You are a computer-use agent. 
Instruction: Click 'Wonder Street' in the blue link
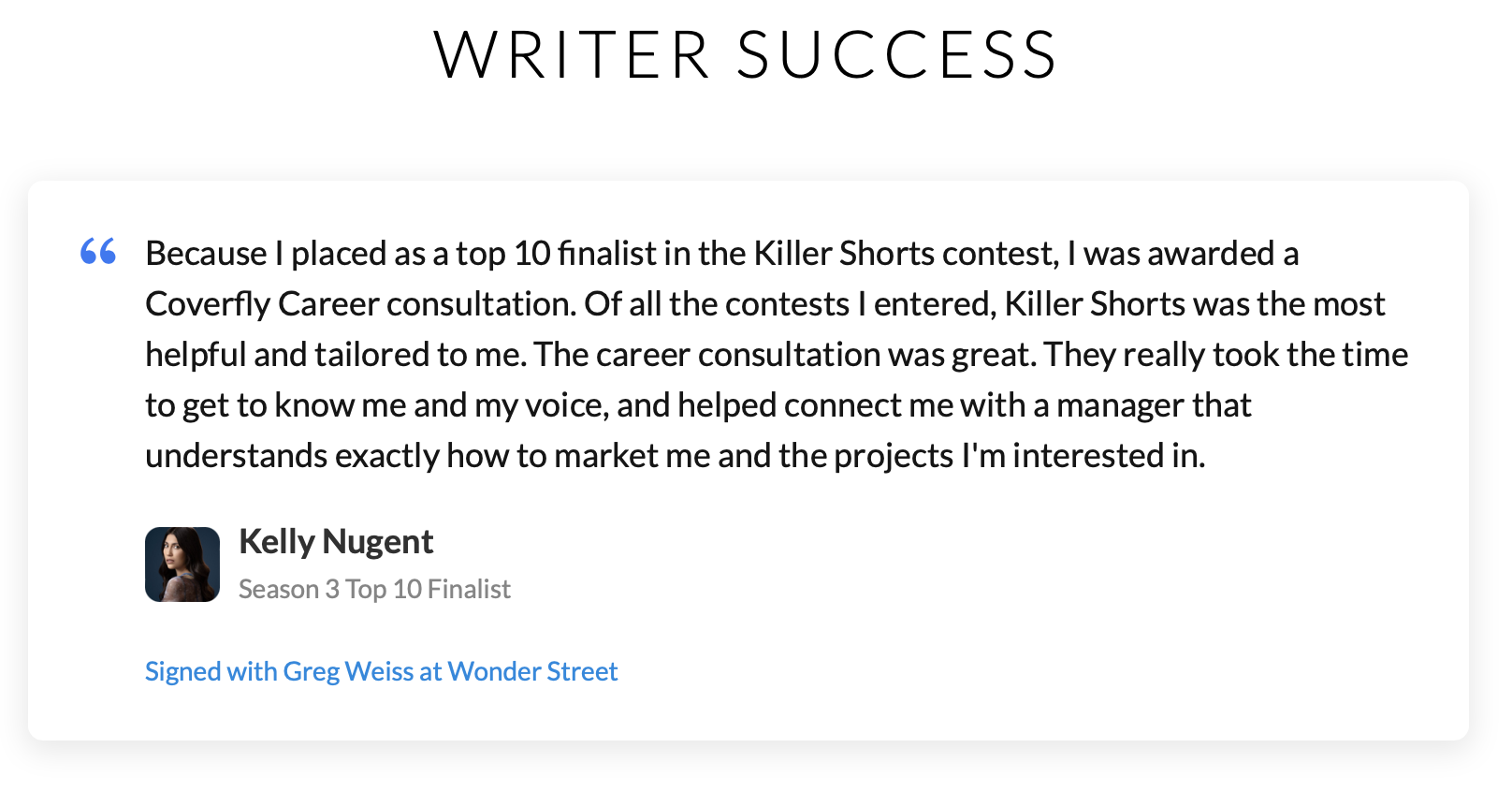[532, 671]
